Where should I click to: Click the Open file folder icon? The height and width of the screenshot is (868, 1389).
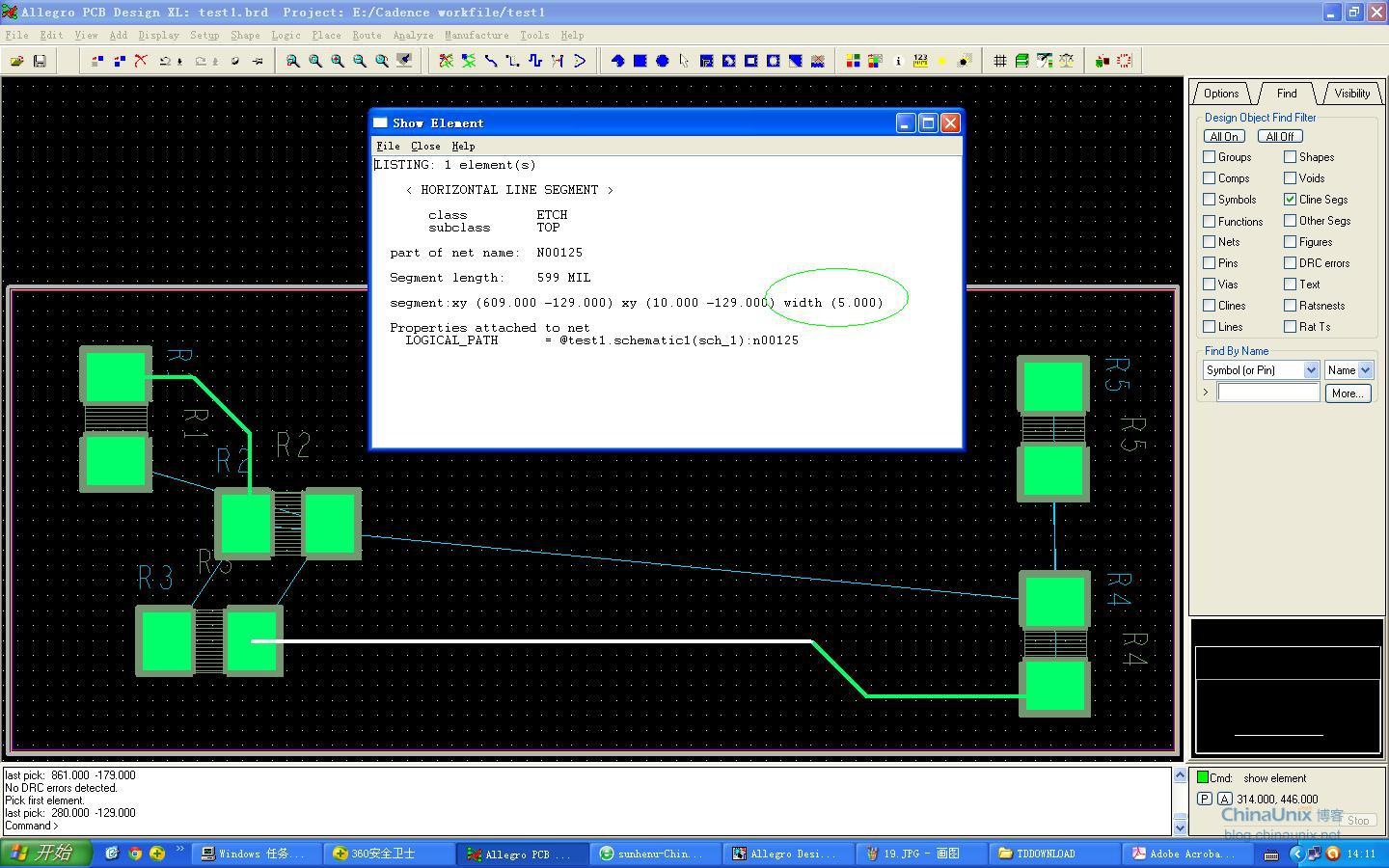(17, 61)
